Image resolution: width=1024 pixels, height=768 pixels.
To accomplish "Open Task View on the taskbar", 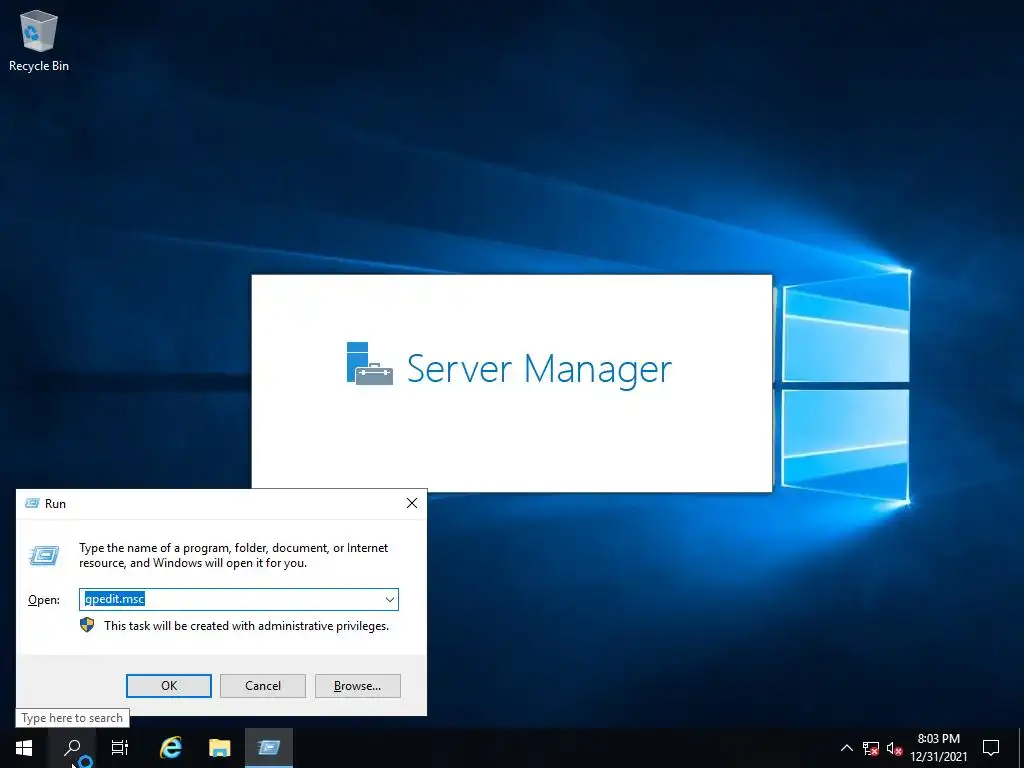I will [x=120, y=748].
